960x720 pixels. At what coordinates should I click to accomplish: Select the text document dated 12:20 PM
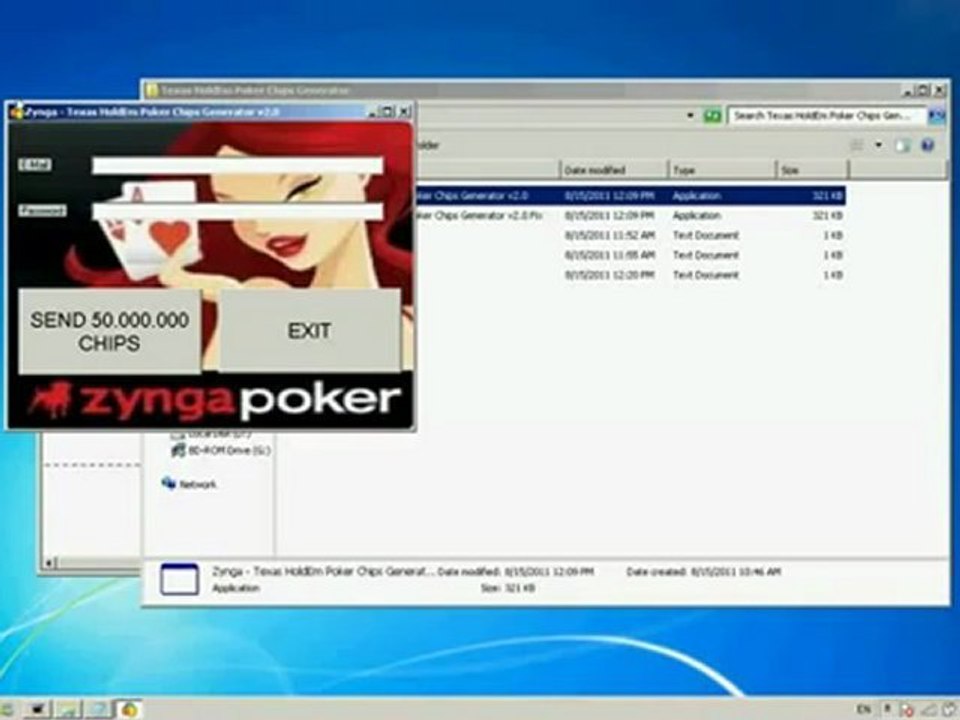(x=631, y=275)
